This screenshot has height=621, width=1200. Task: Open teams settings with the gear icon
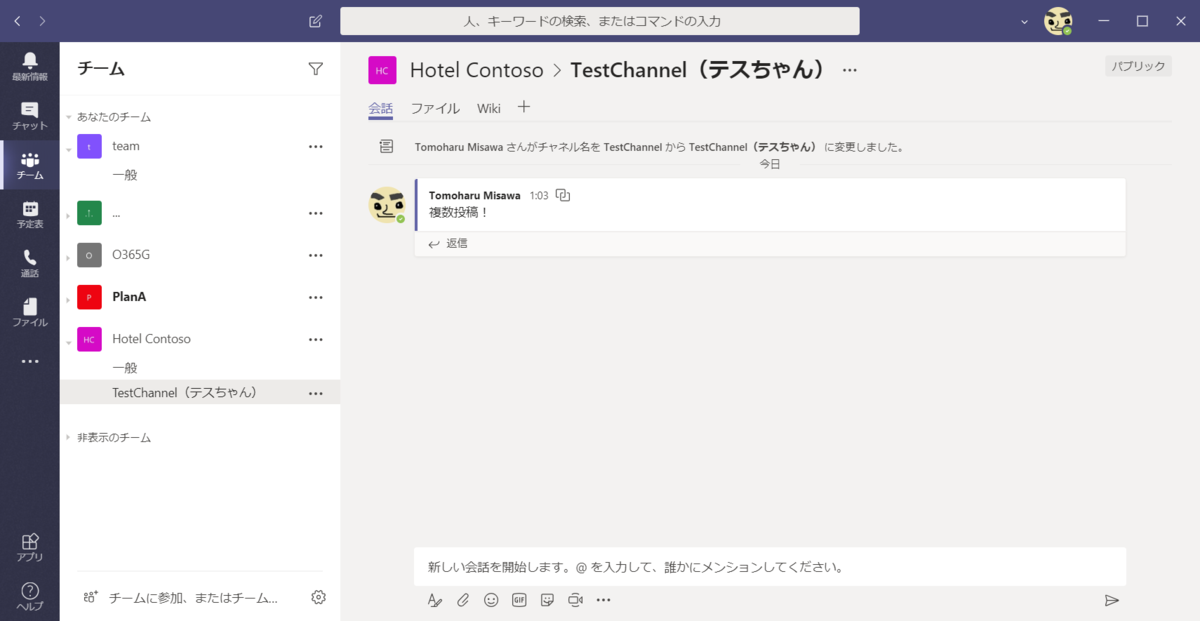[318, 596]
